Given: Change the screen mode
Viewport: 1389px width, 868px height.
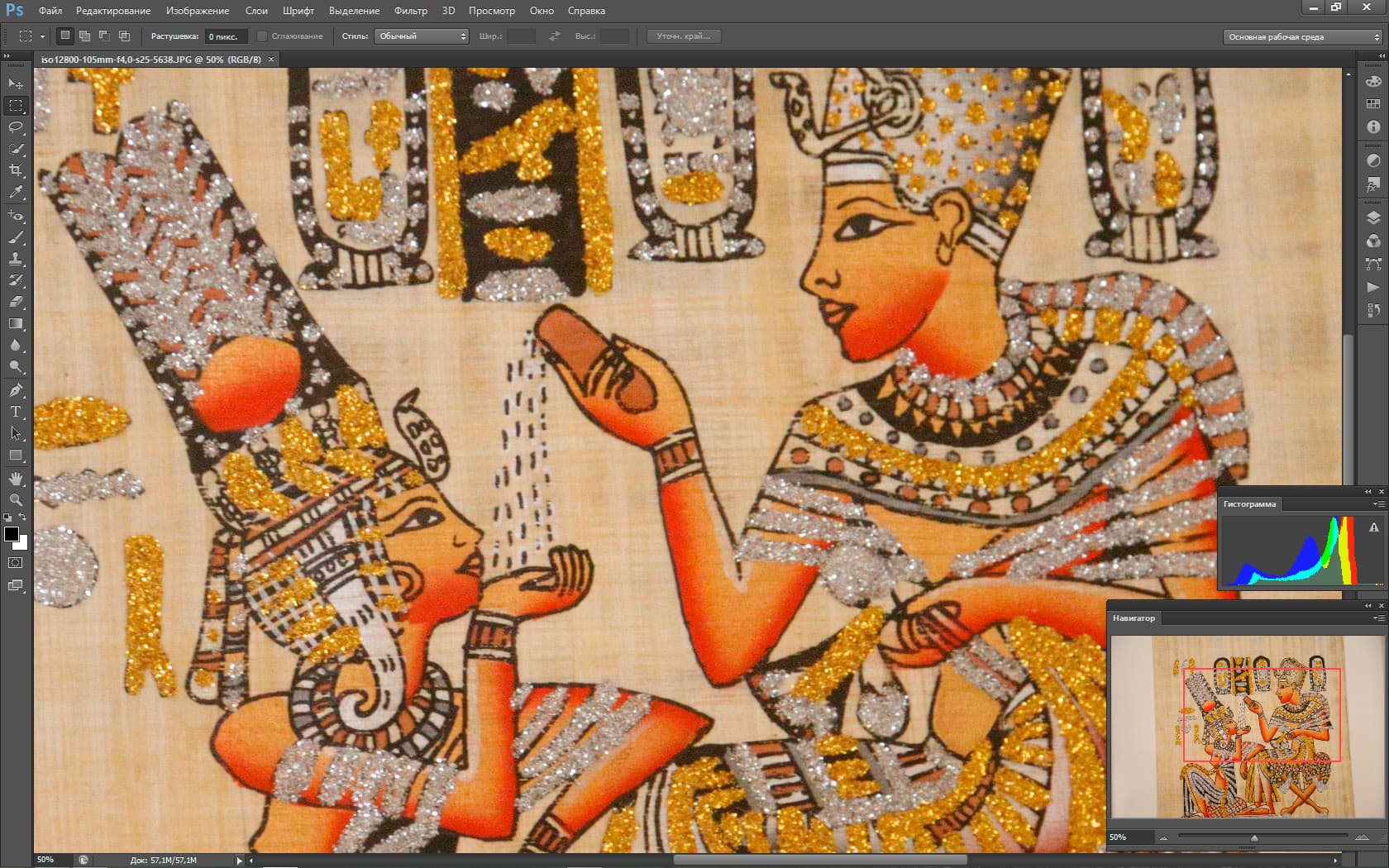Looking at the screenshot, I should (16, 586).
